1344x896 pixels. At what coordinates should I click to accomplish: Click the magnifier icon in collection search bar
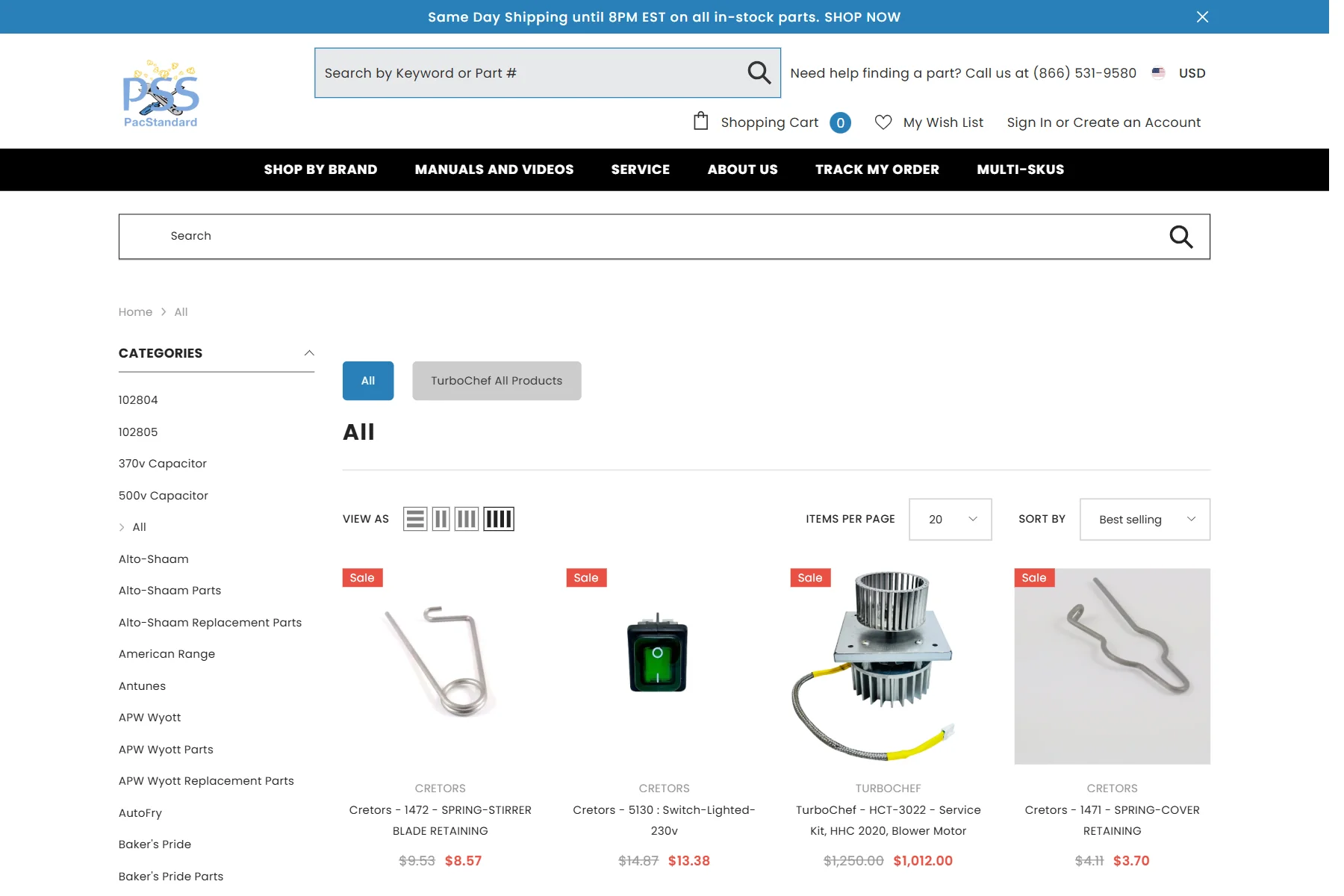click(1180, 237)
